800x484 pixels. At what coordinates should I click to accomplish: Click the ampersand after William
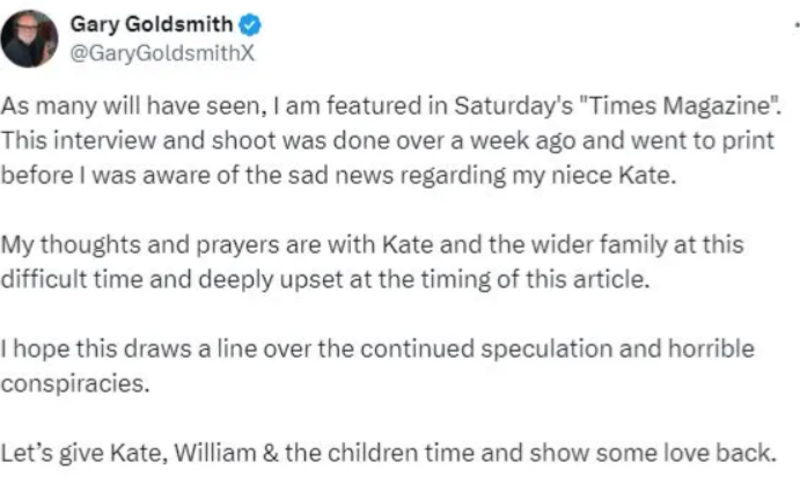(x=271, y=453)
